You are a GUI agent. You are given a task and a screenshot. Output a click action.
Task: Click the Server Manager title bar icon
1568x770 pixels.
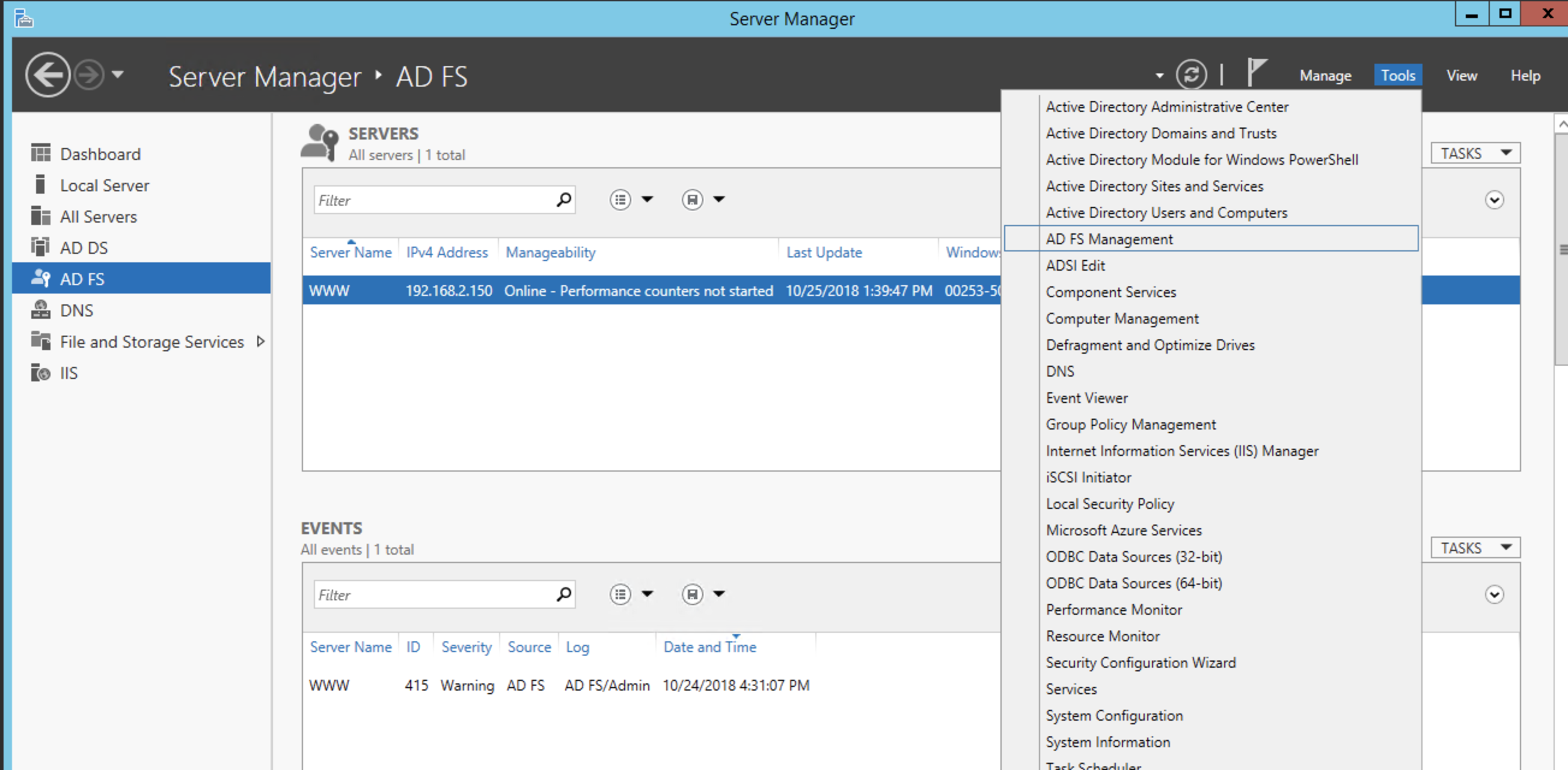click(x=23, y=17)
